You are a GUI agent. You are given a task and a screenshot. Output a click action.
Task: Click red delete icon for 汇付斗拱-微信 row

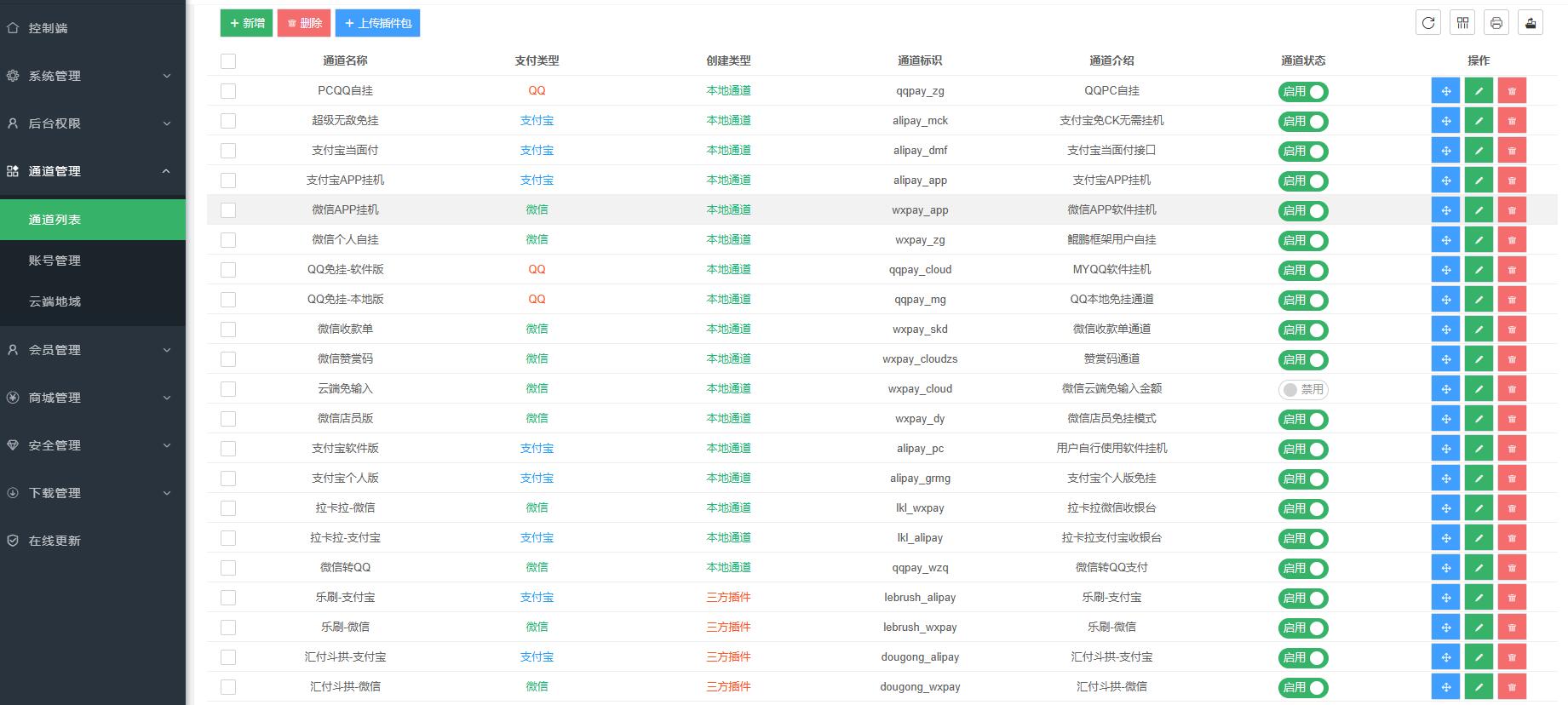coord(1512,687)
